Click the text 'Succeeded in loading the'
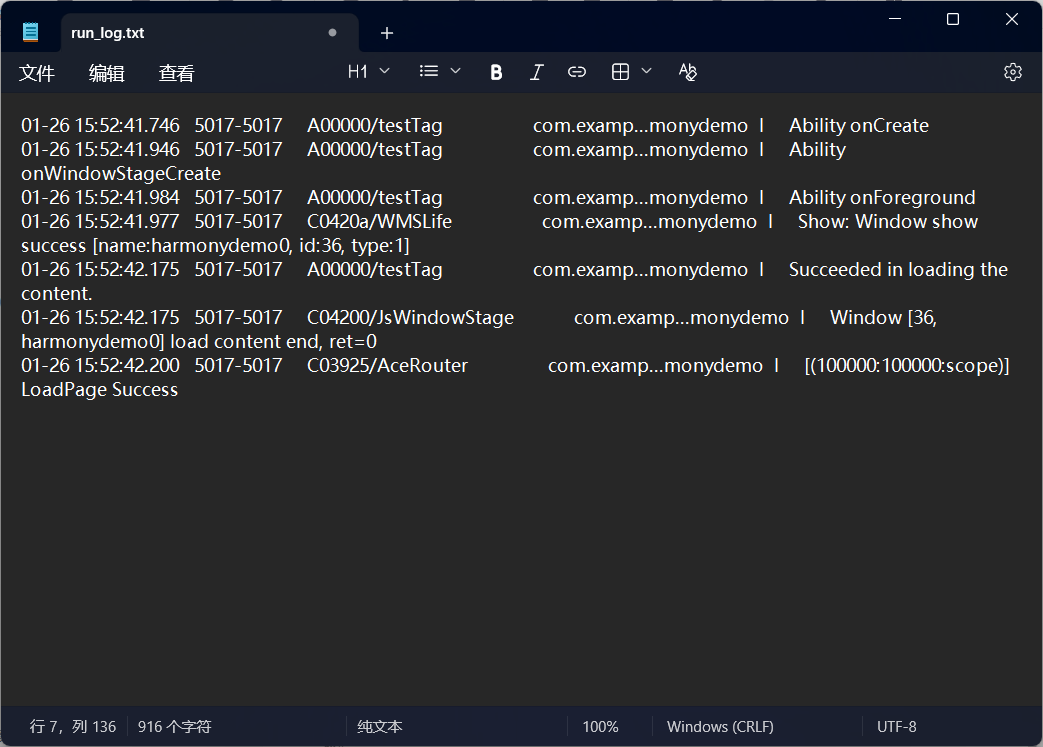The image size is (1043, 747). [x=898, y=269]
